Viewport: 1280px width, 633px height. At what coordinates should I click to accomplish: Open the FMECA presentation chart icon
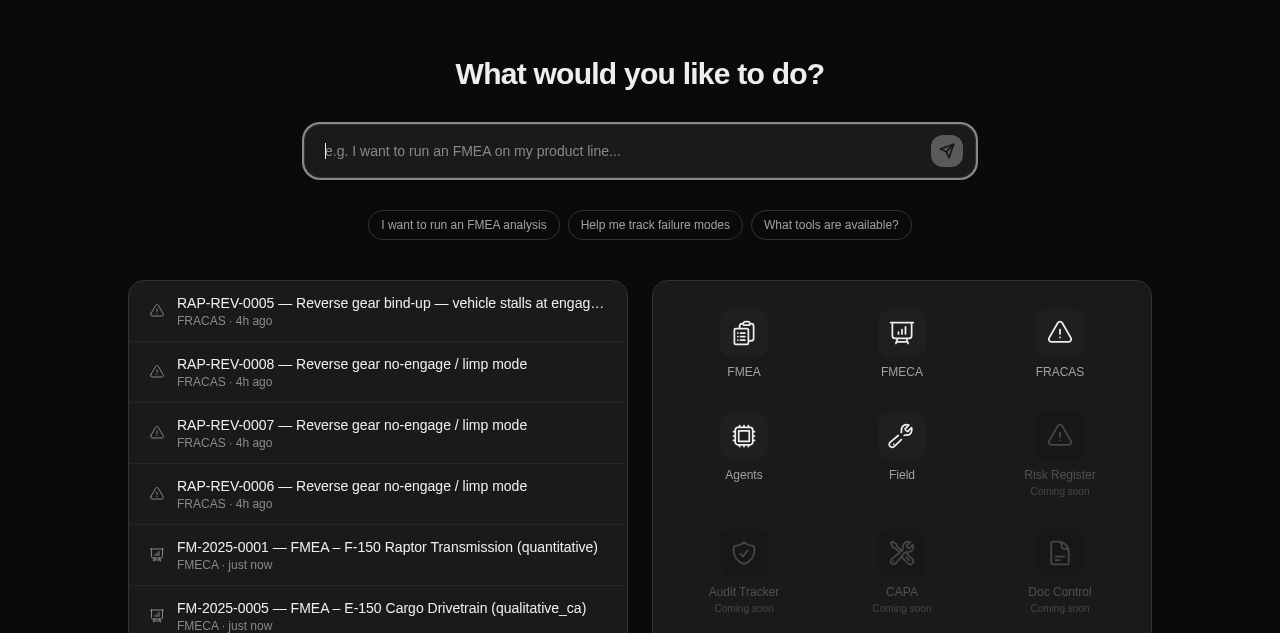coord(902,333)
